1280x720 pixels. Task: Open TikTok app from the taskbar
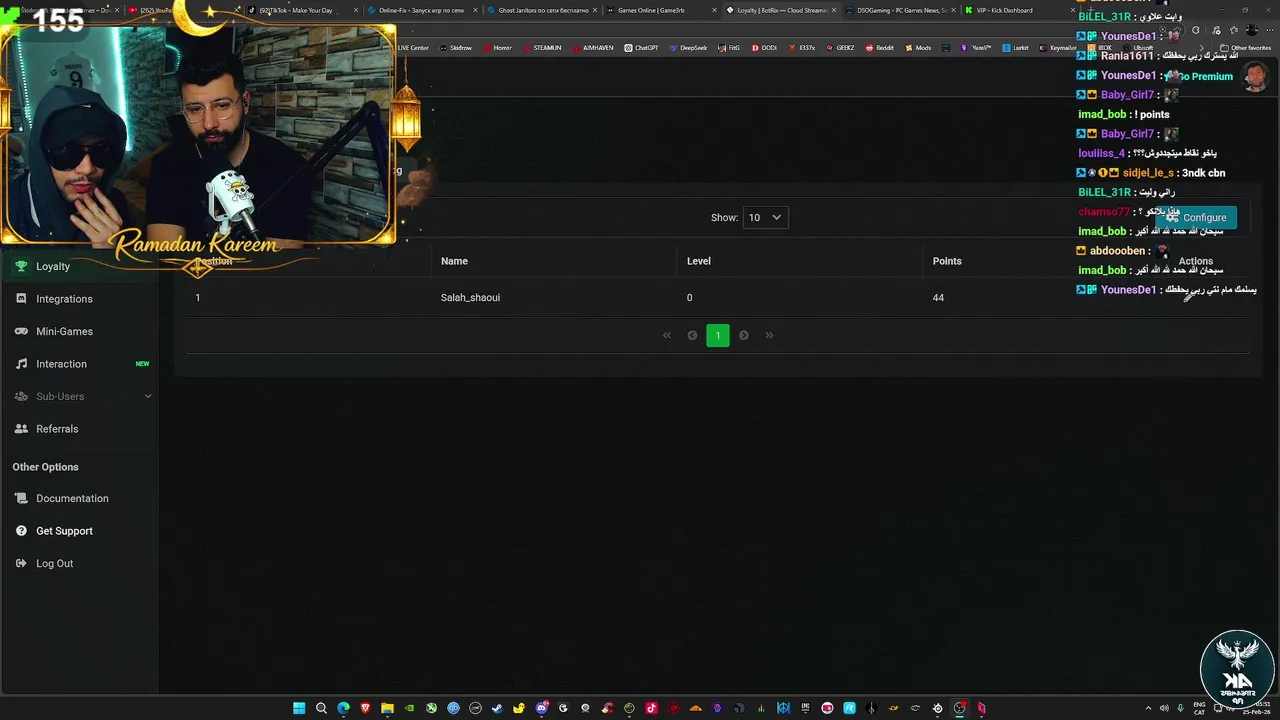pyautogui.click(x=651, y=708)
